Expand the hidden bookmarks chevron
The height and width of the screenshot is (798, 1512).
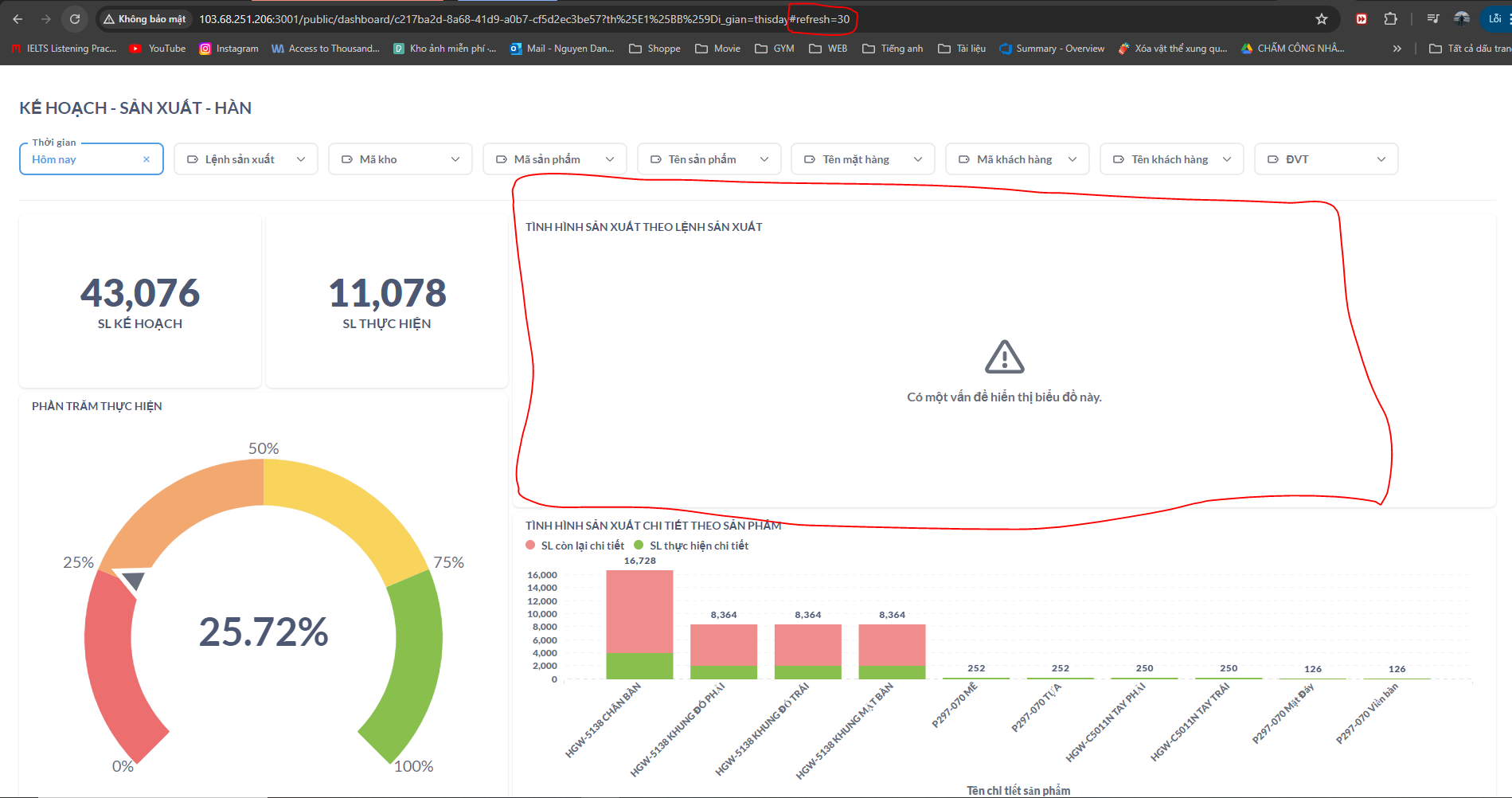coord(1397,48)
